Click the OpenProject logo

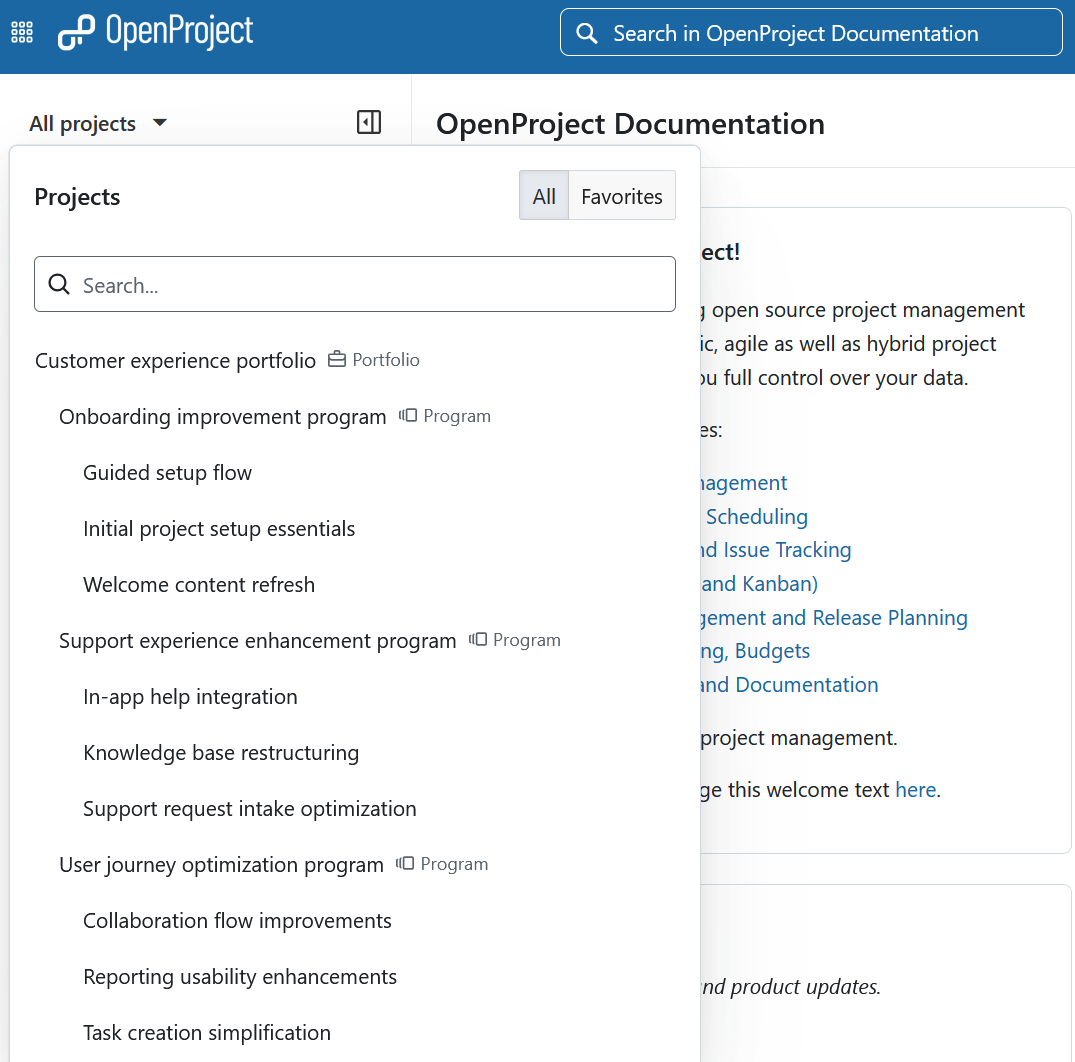(x=156, y=33)
